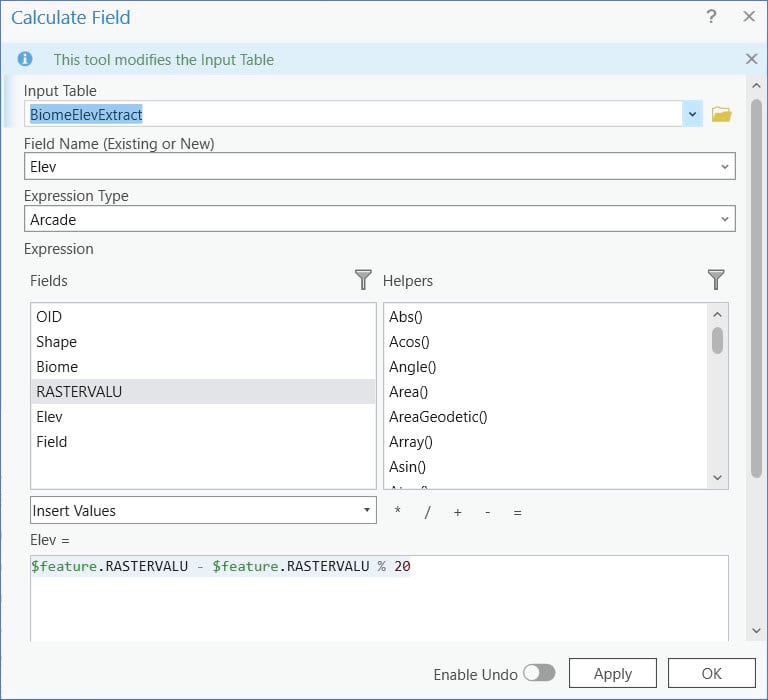Filter the Fields list with funnel icon
Viewport: 768px width, 700px height.
click(363, 280)
